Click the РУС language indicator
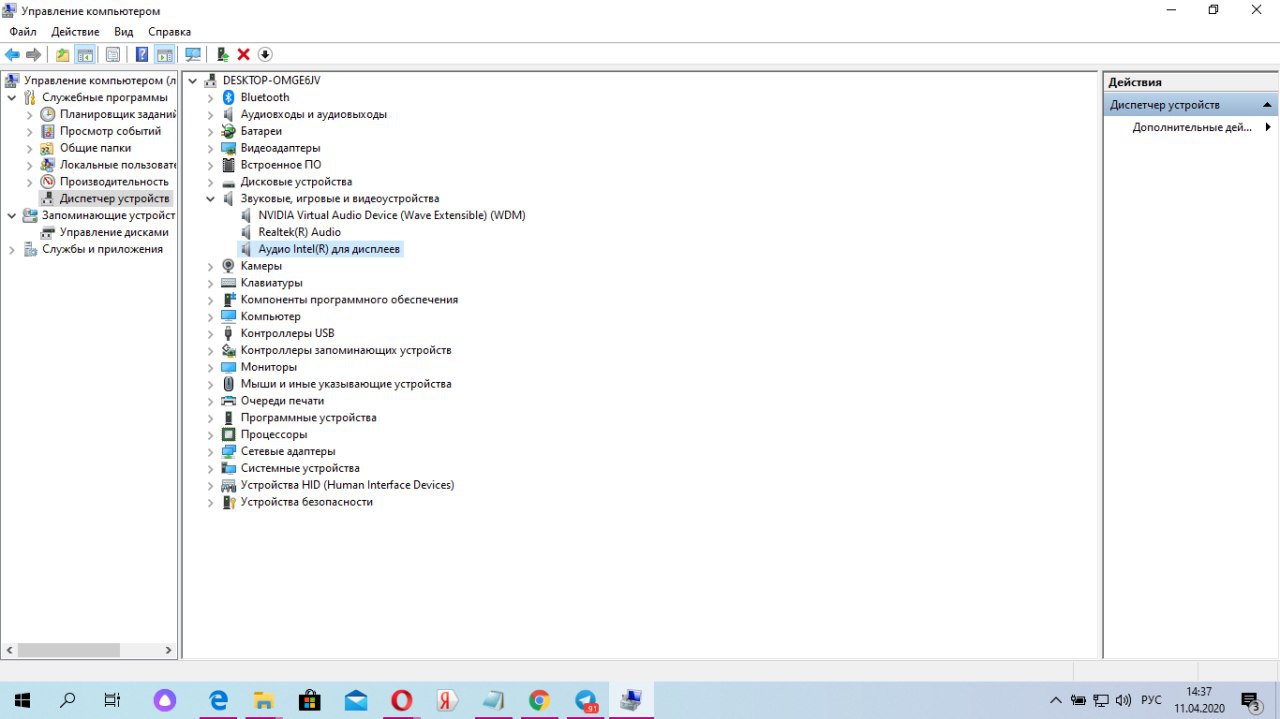 coord(1152,700)
